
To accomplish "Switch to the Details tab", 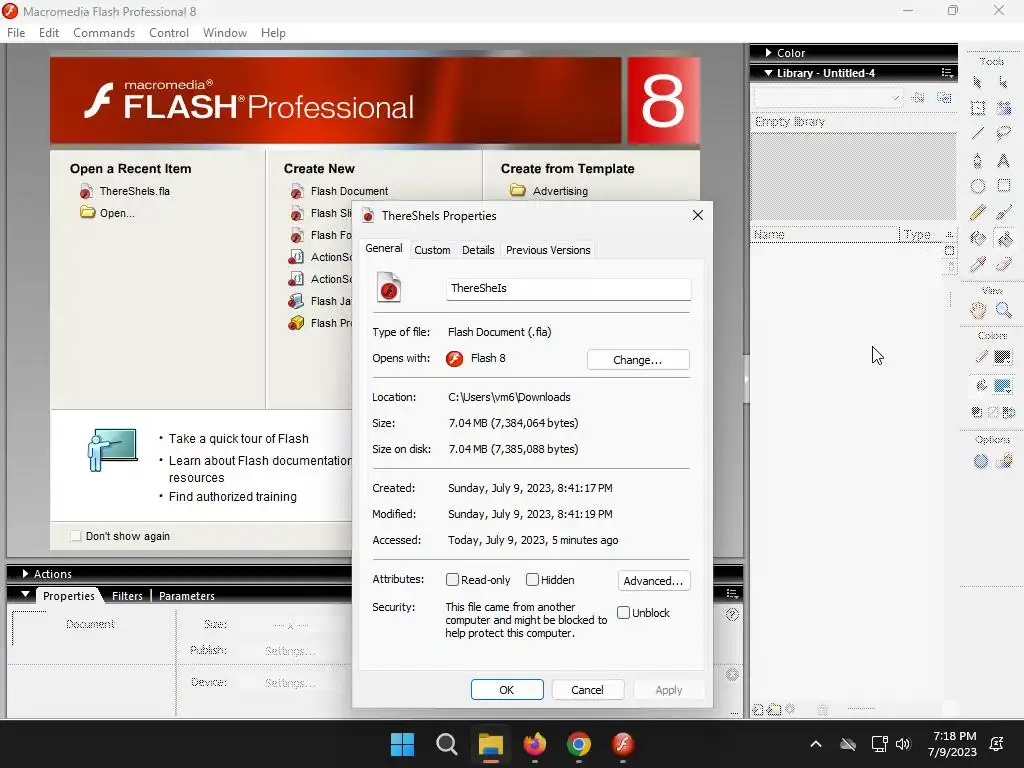I will tap(478, 250).
